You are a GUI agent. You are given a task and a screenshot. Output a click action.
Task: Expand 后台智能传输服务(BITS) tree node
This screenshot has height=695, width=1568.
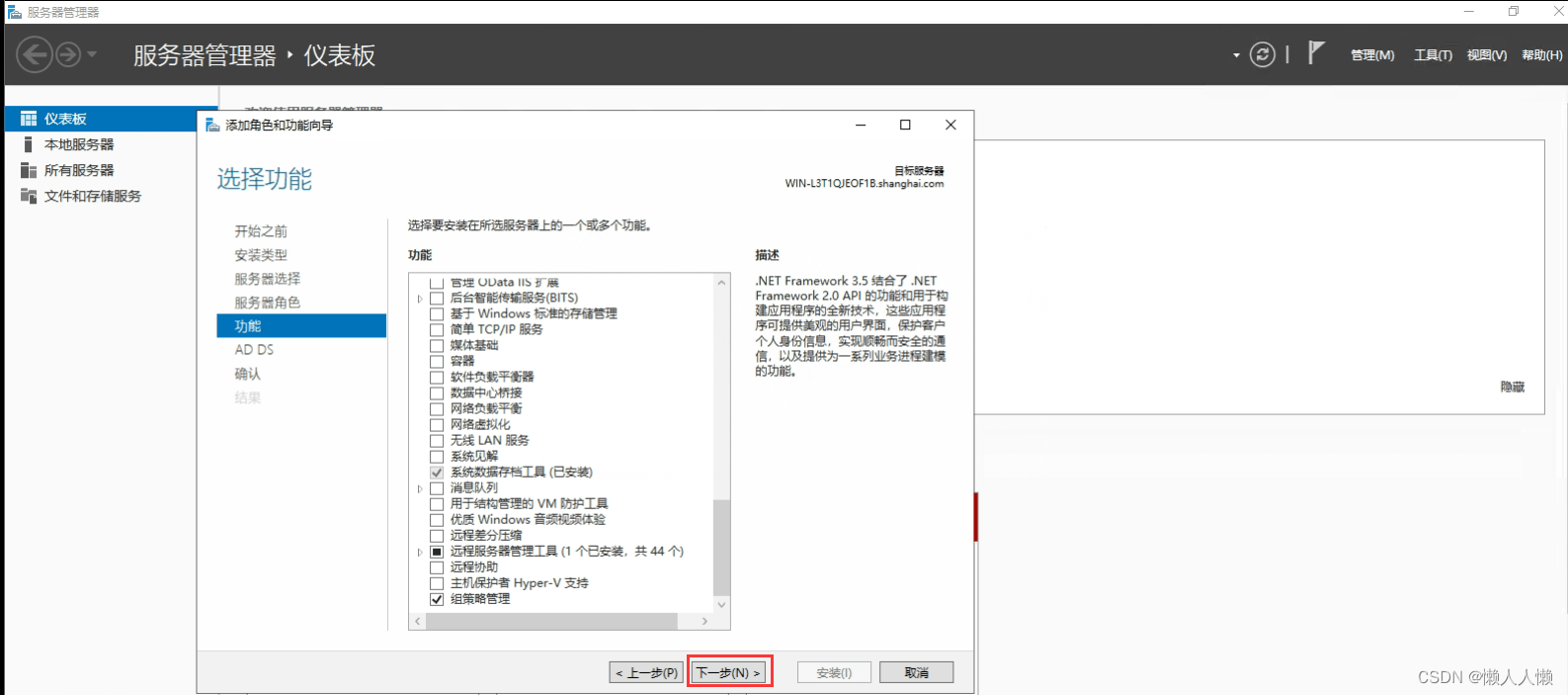point(420,298)
